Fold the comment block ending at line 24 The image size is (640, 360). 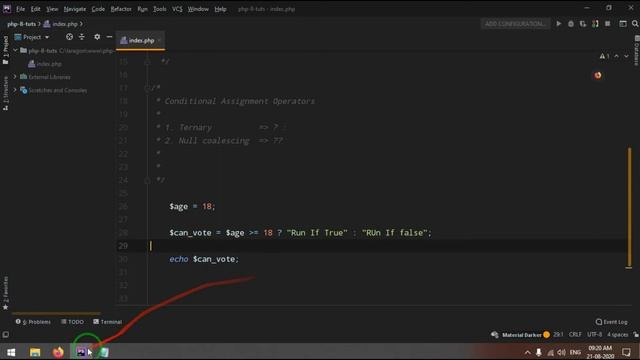147,180
